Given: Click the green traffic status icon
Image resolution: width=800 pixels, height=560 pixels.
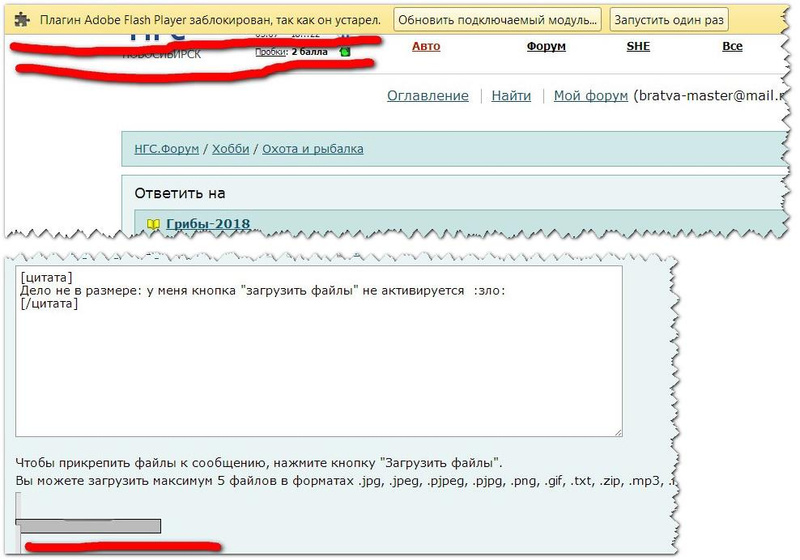Looking at the screenshot, I should tap(345, 52).
